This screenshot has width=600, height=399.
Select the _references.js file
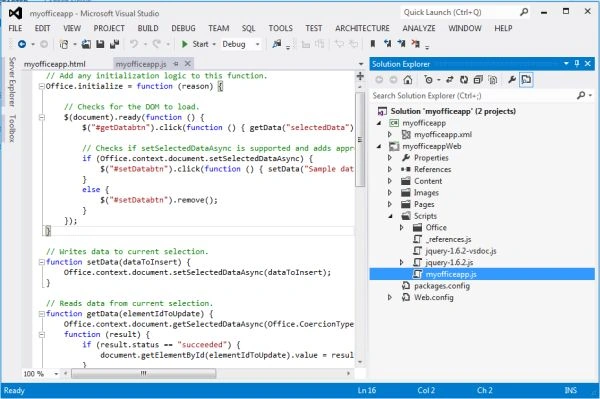tap(448, 239)
